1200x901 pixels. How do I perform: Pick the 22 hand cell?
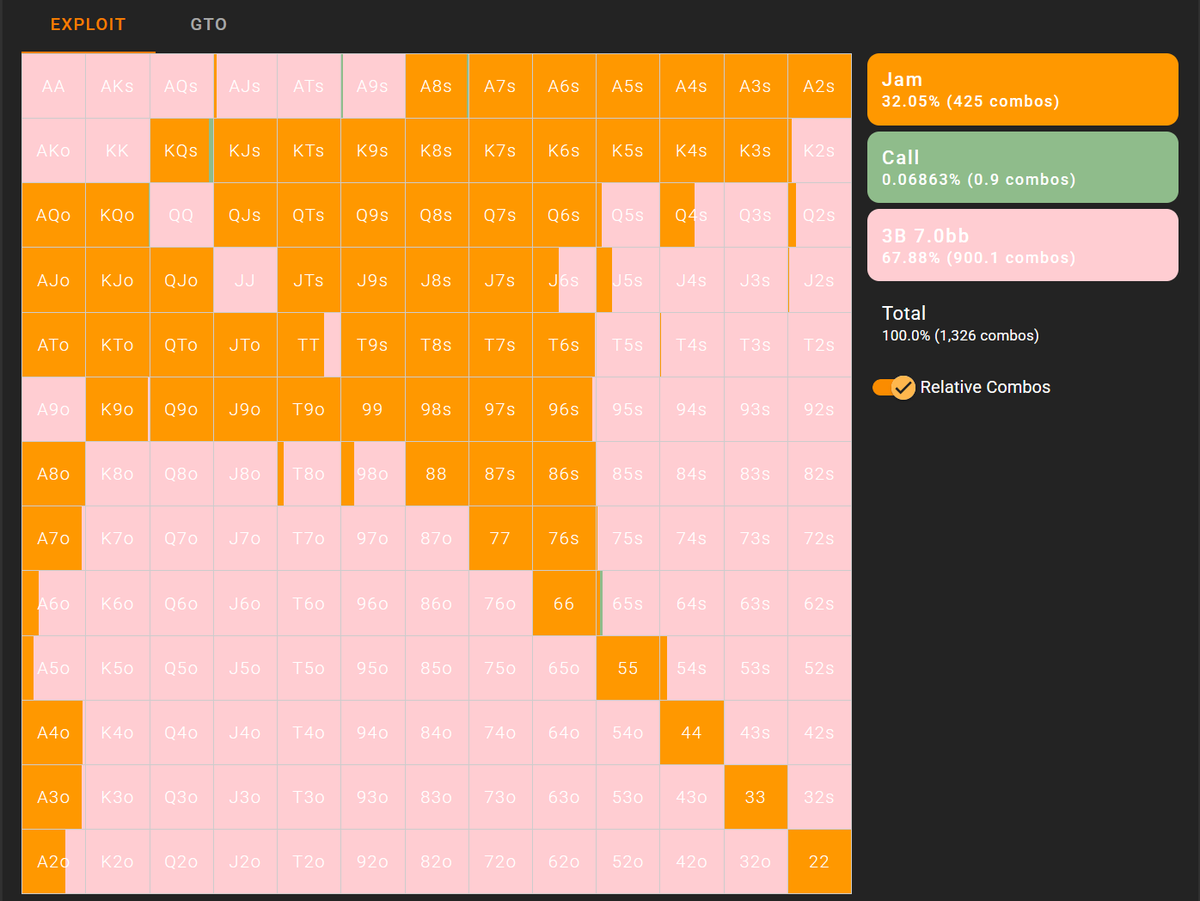click(x=819, y=861)
